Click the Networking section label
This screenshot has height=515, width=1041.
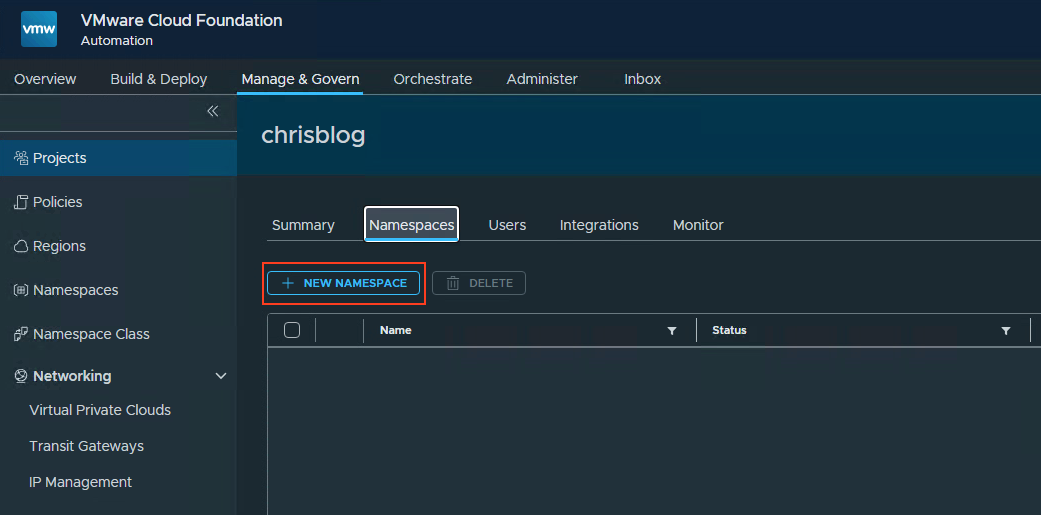click(72, 376)
